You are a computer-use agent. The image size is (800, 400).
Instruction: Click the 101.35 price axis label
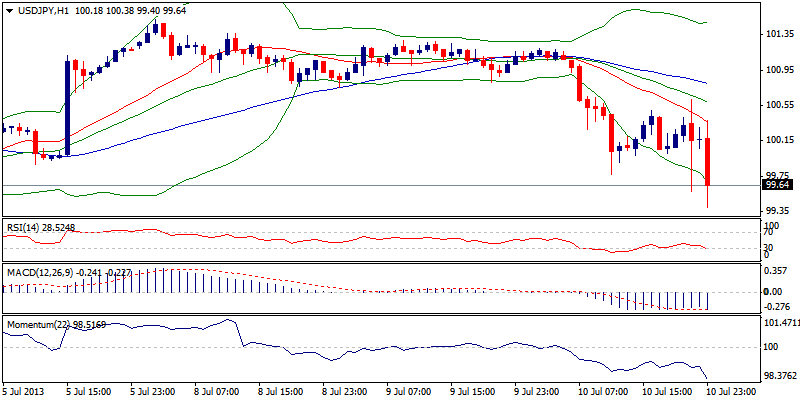tap(778, 35)
